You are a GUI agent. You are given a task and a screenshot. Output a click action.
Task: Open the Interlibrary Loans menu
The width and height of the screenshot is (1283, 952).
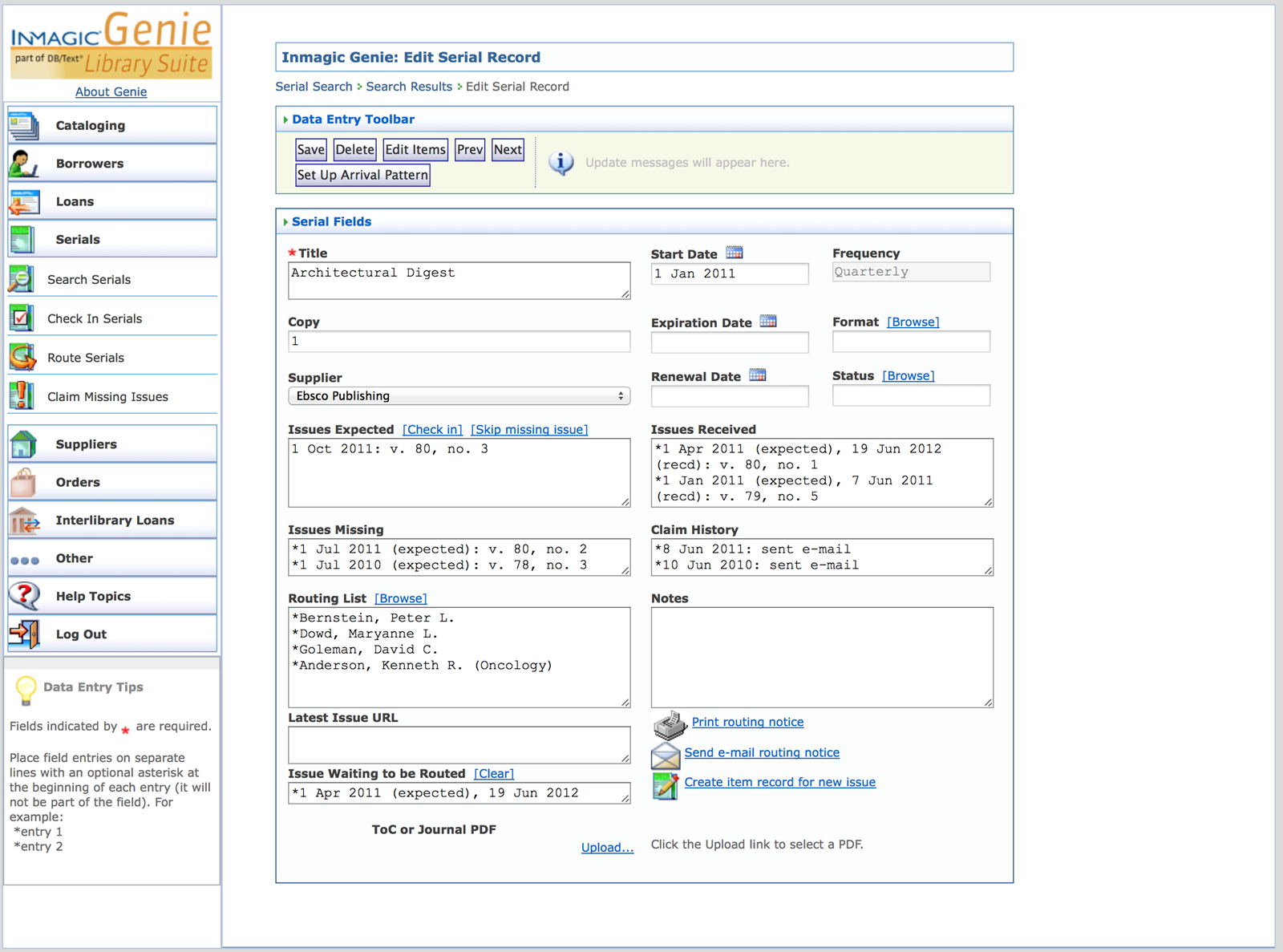(112, 521)
